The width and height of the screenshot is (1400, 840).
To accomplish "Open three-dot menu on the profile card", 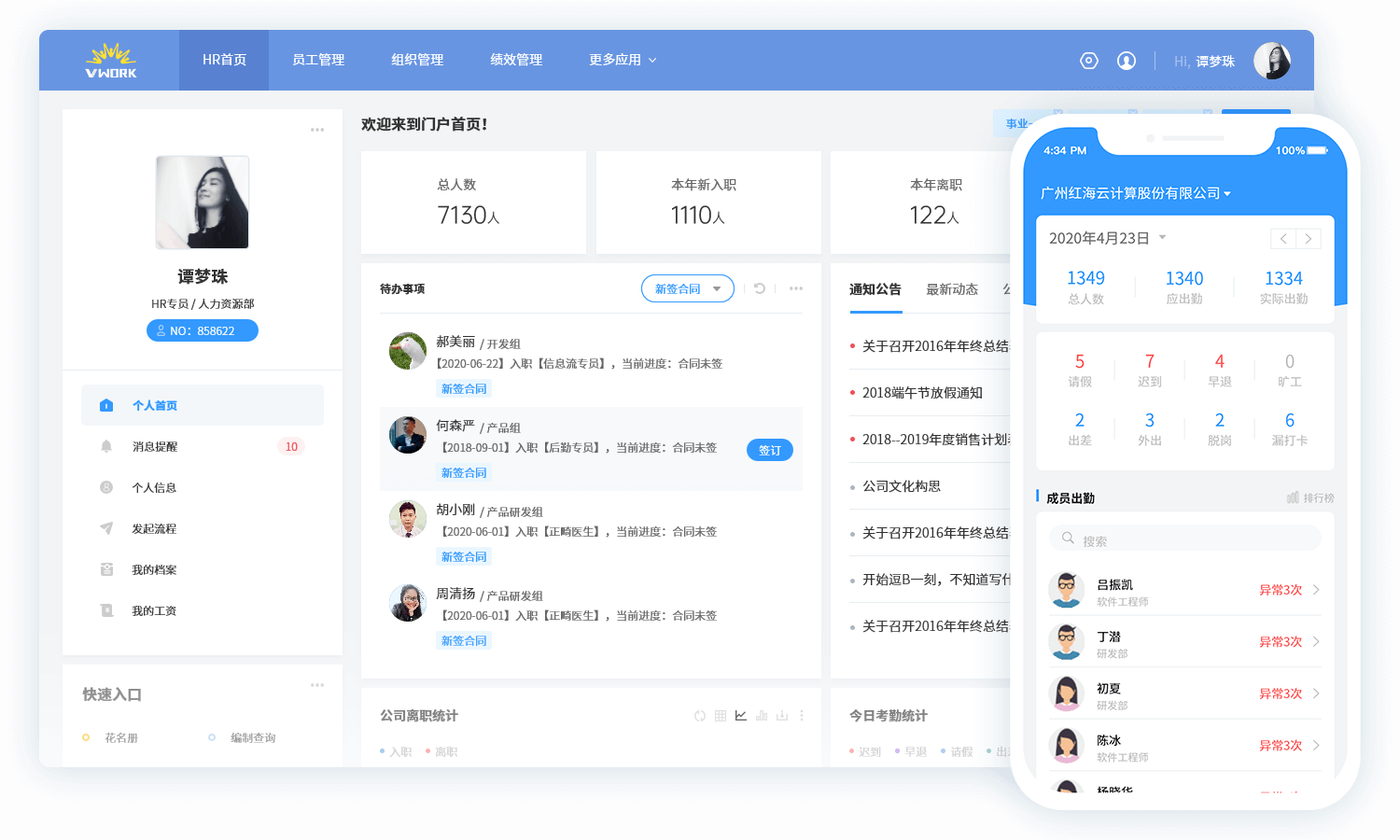I will [x=317, y=130].
